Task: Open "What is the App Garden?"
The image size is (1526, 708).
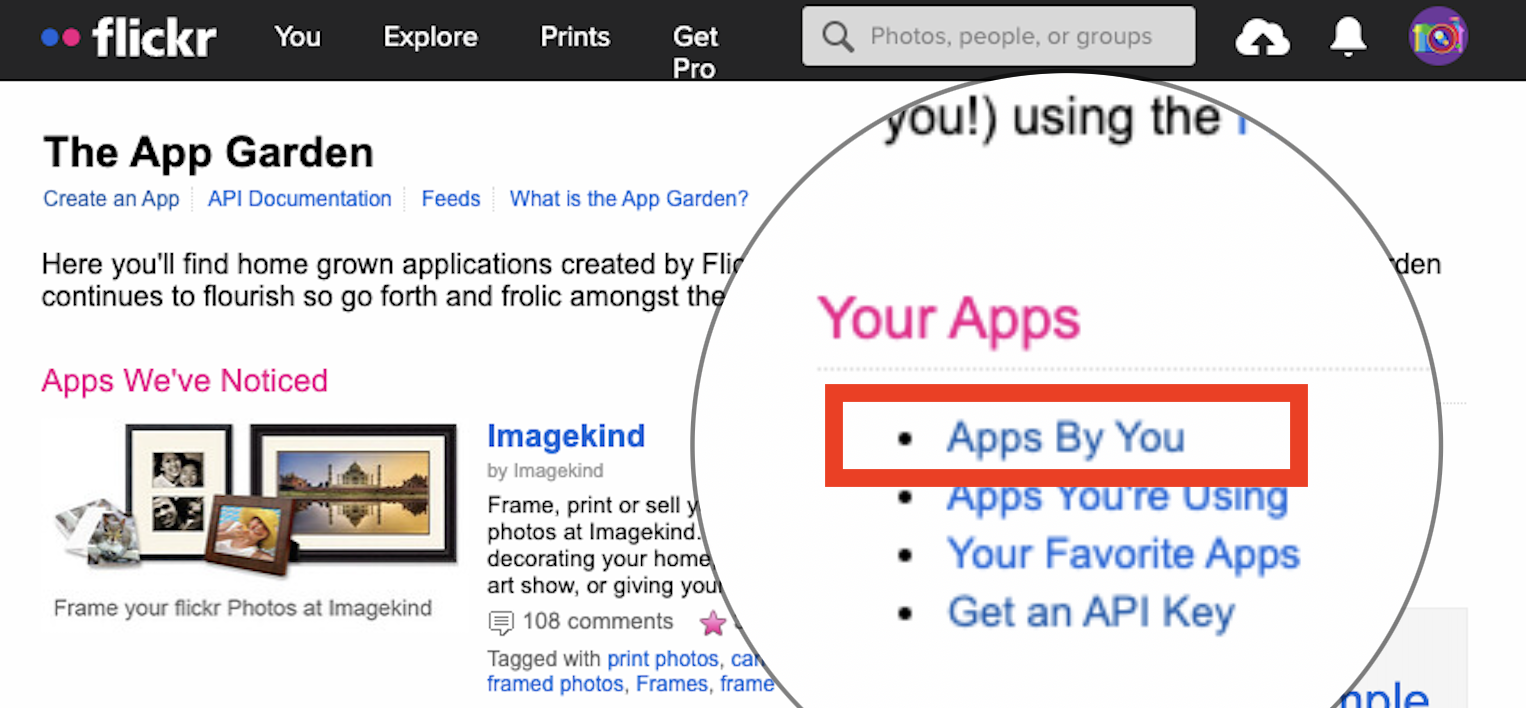Action: point(629,199)
